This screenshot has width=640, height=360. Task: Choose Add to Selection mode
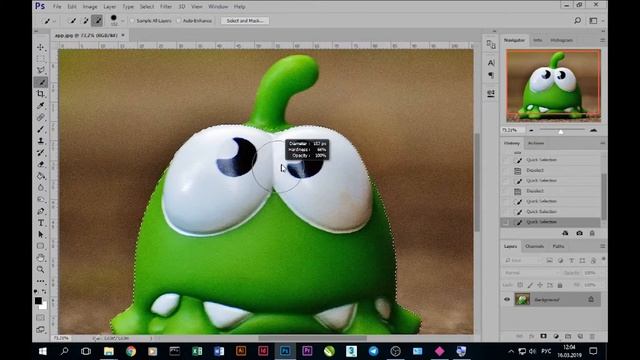point(85,20)
